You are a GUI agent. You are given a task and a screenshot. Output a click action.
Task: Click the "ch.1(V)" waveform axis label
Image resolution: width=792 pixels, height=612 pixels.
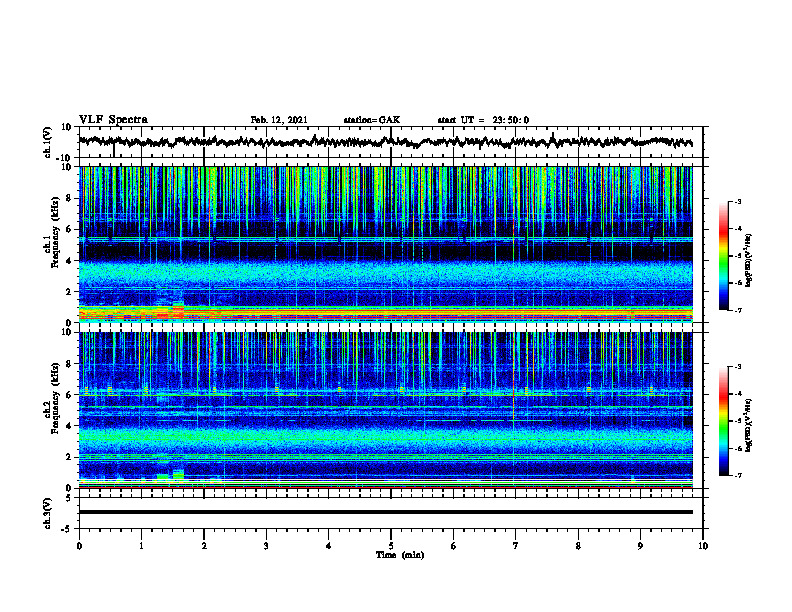48,142
